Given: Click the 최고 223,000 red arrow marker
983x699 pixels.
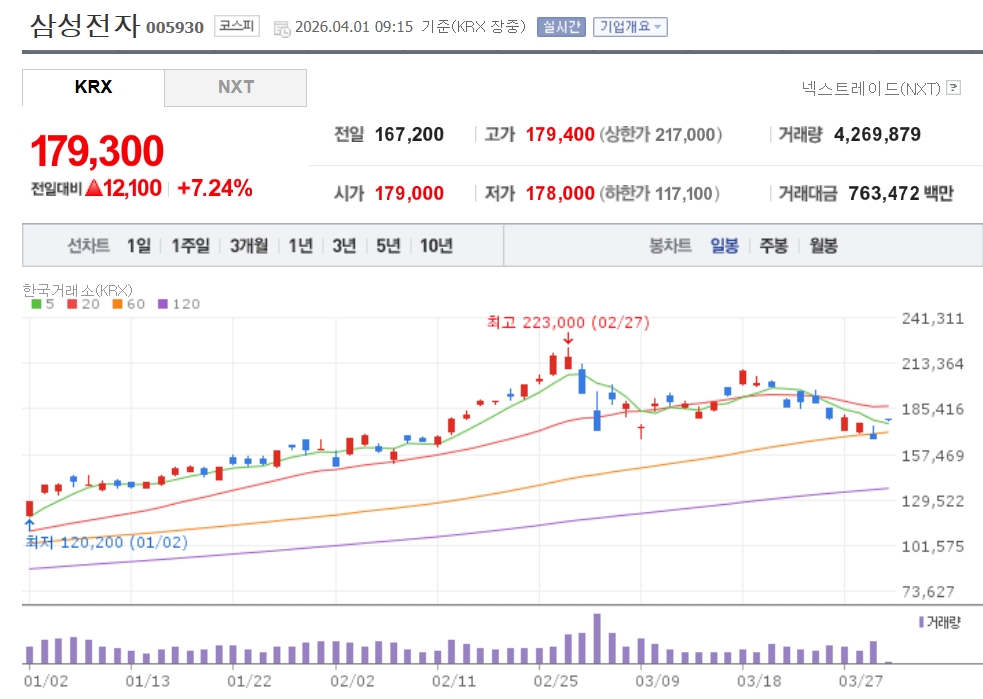Looking at the screenshot, I should point(568,339).
